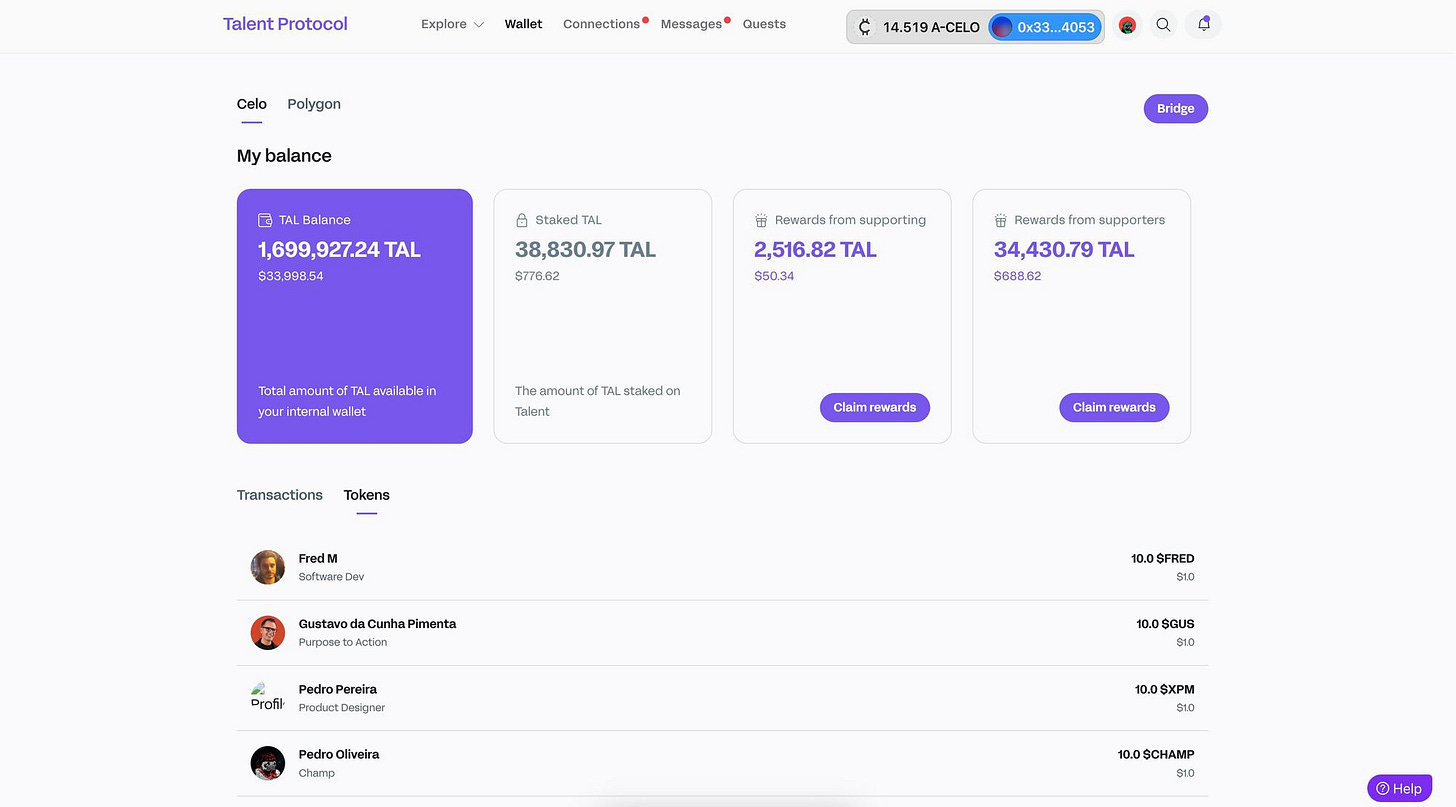Open the user profile avatar in header
Screen dimensions: 1456x807
[1127, 26]
